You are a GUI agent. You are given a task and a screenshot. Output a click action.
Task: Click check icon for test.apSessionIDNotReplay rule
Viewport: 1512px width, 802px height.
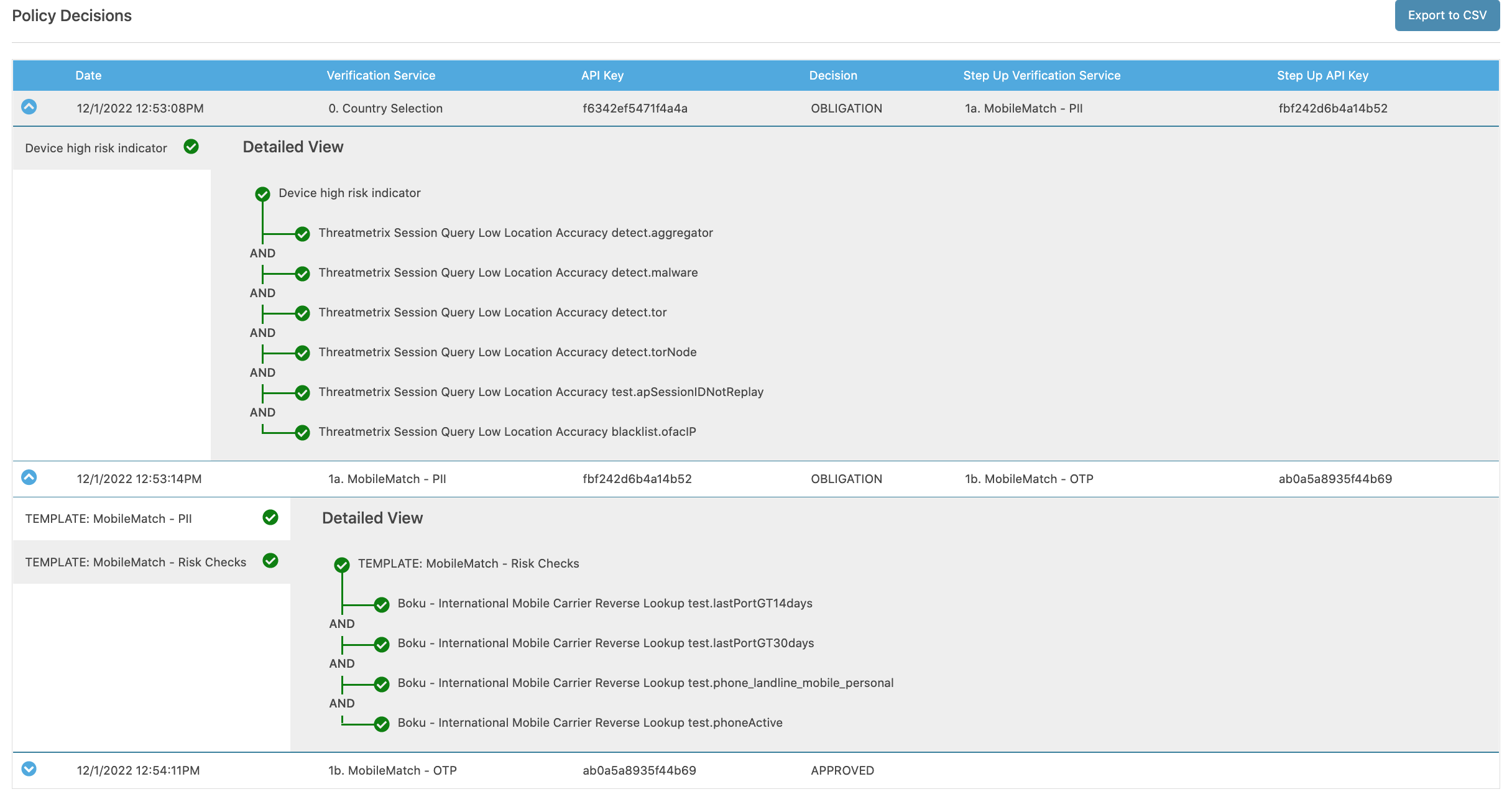click(303, 393)
